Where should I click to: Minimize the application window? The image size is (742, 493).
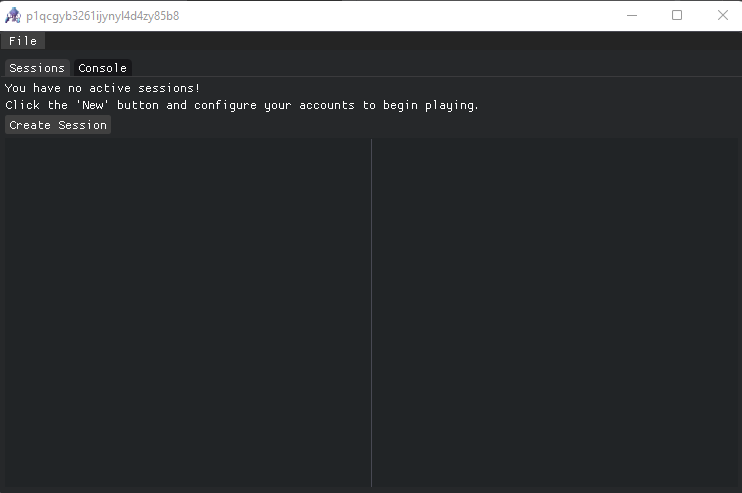[x=632, y=16]
